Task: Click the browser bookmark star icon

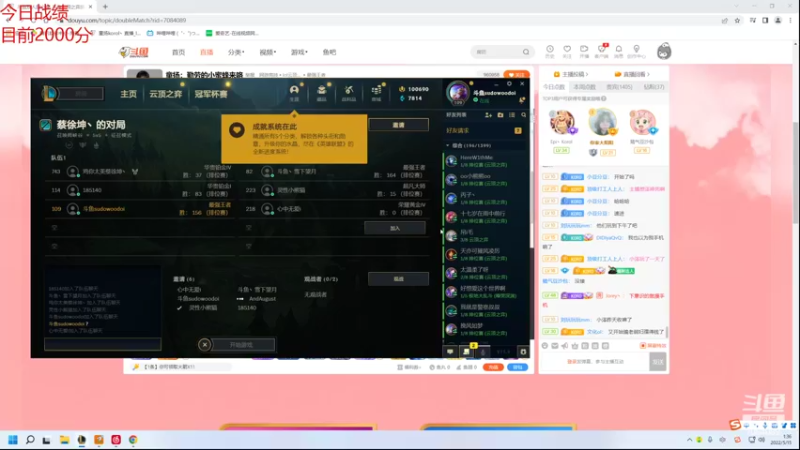Action: [x=737, y=20]
